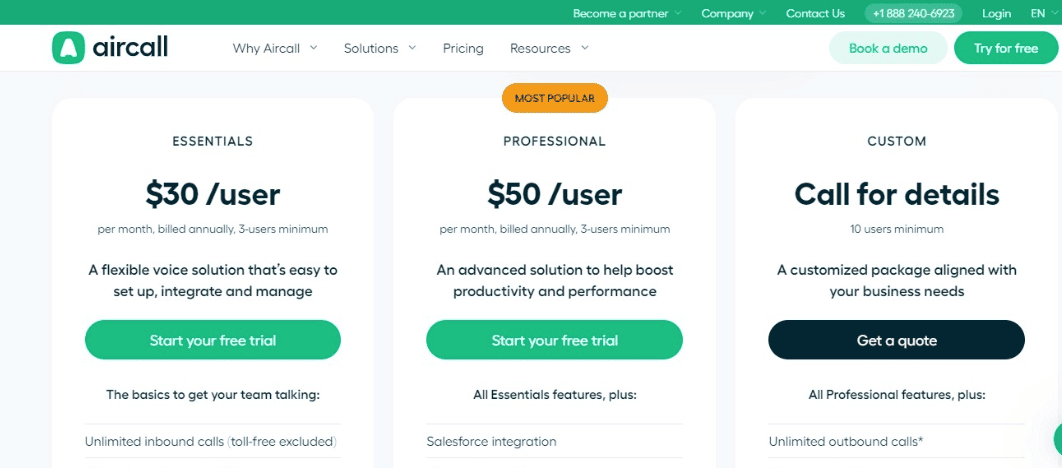Start your free trial for Professional
1062x468 pixels.
555,340
